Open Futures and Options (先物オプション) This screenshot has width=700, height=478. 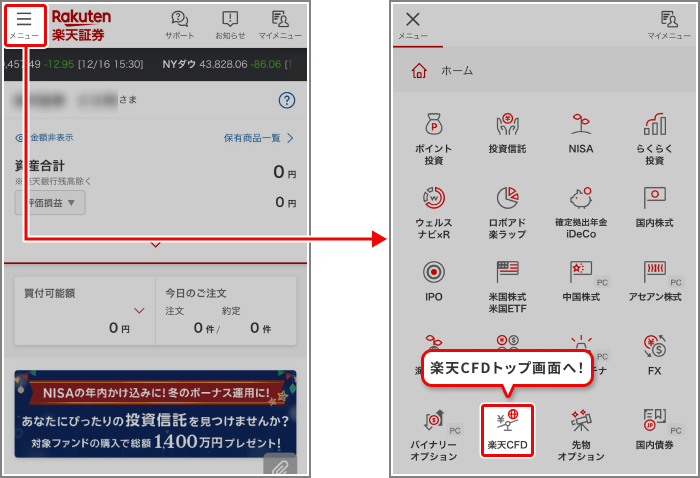coord(581,435)
